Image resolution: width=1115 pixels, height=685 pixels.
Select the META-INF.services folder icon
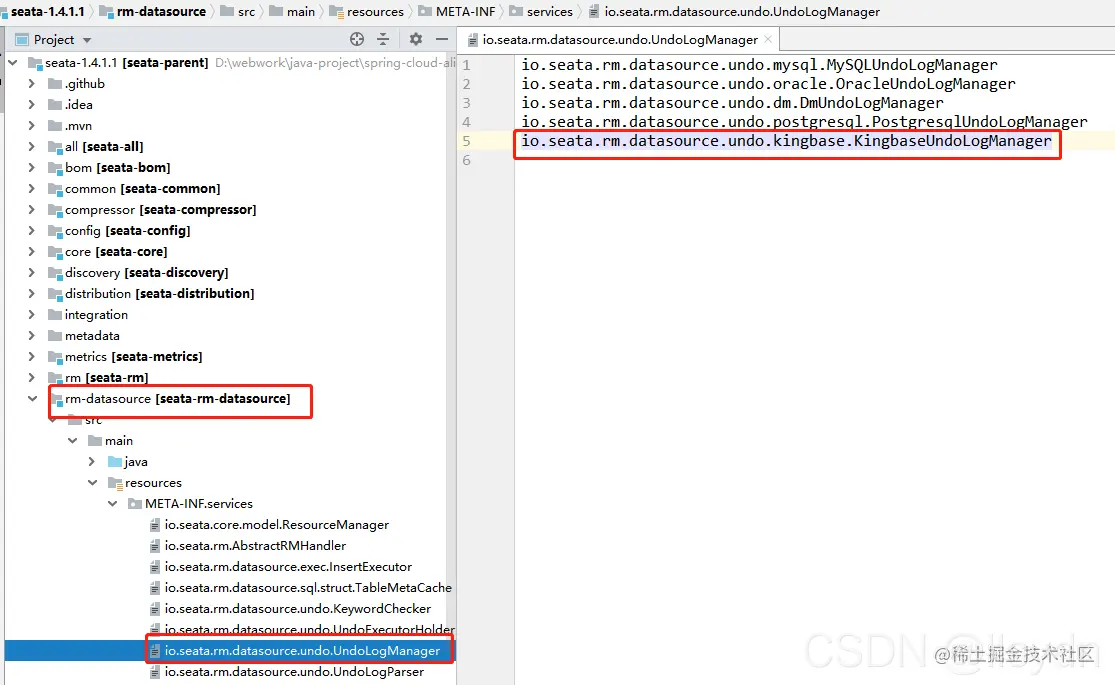tap(135, 504)
